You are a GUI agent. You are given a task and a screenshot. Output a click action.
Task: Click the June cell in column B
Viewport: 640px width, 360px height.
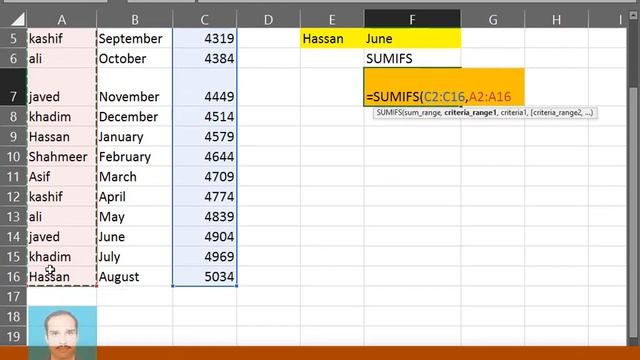pyautogui.click(x=135, y=237)
